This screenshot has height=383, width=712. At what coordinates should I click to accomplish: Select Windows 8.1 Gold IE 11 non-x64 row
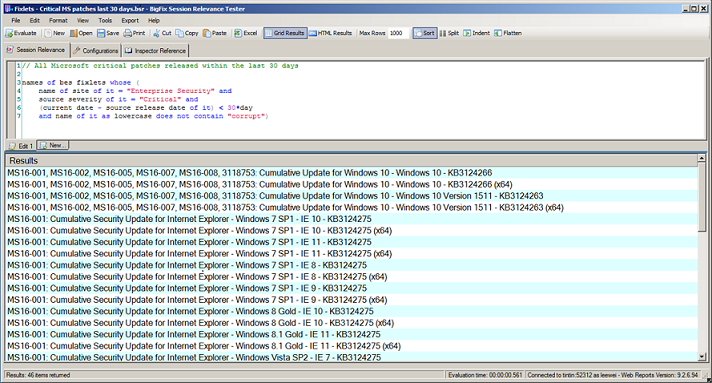coord(352,334)
